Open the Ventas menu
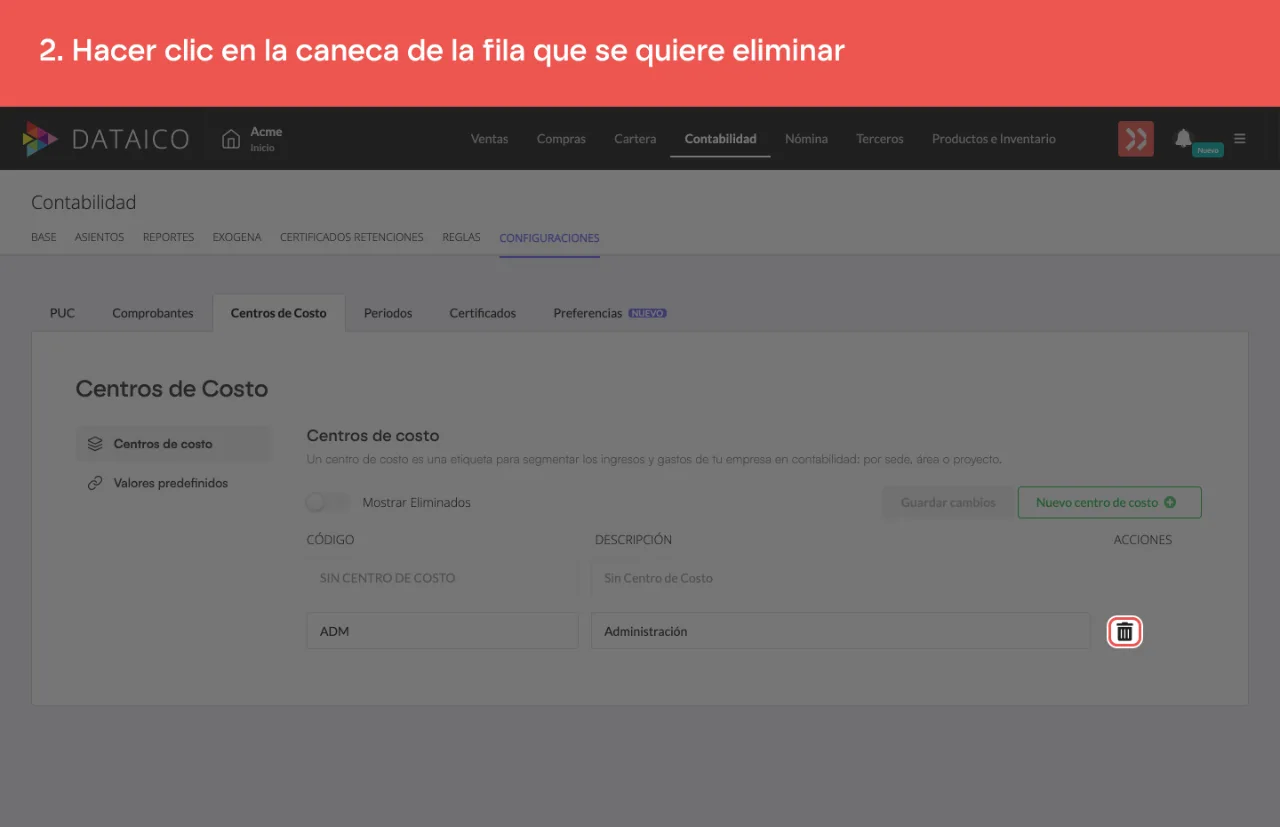1280x827 pixels. coord(490,139)
